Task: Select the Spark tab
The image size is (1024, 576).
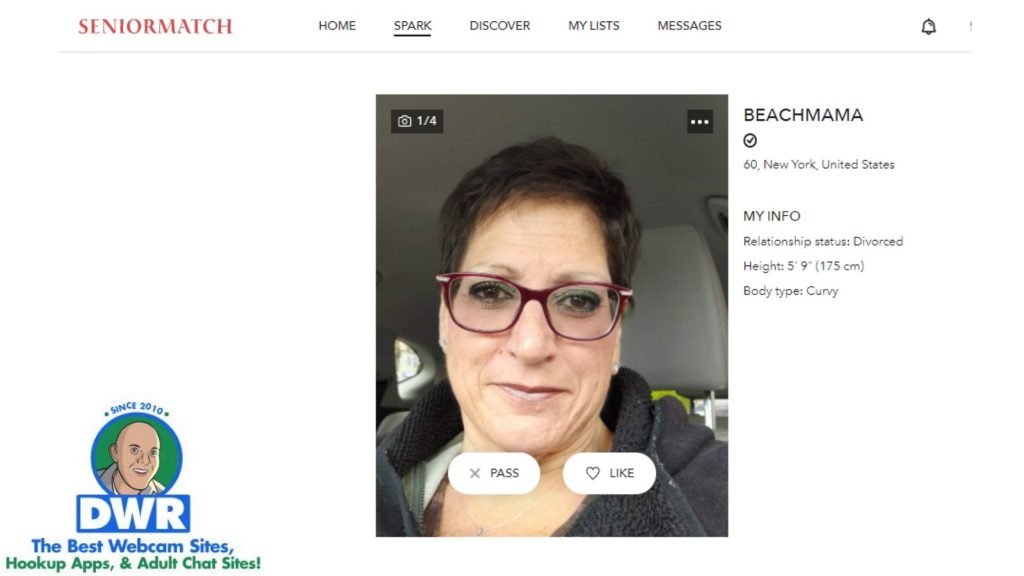Action: click(412, 25)
